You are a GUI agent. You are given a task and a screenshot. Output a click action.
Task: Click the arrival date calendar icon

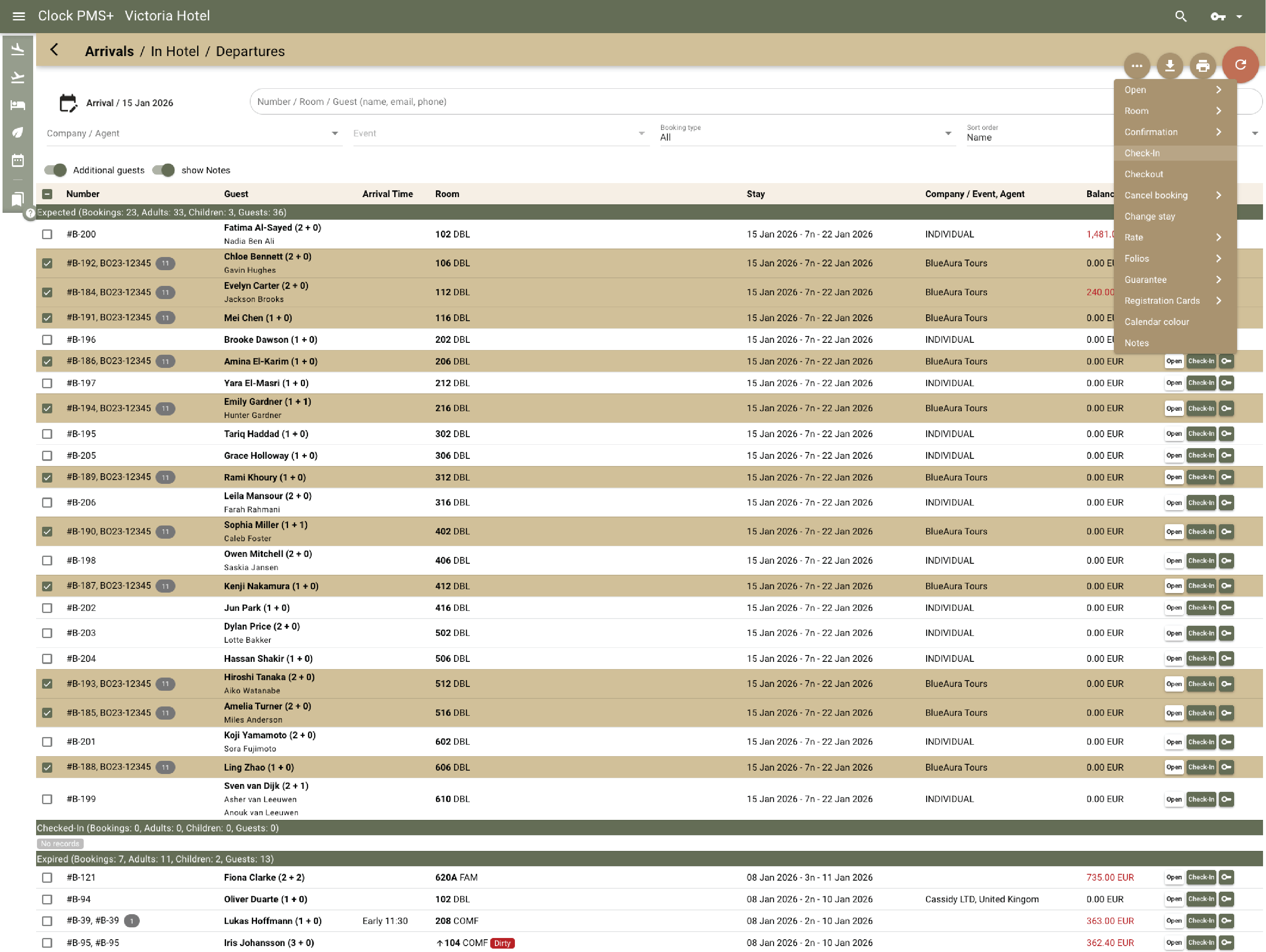(68, 103)
